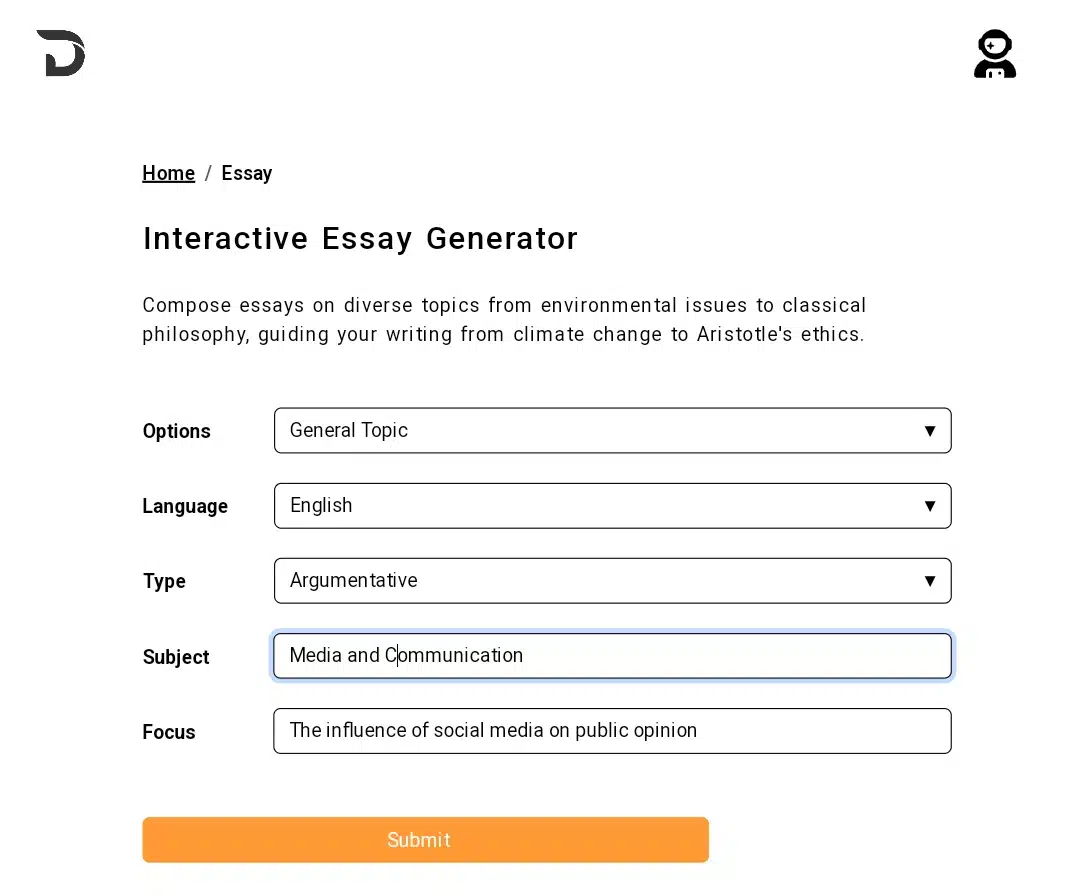Open the Type dropdown showing Argumentative

612,581
